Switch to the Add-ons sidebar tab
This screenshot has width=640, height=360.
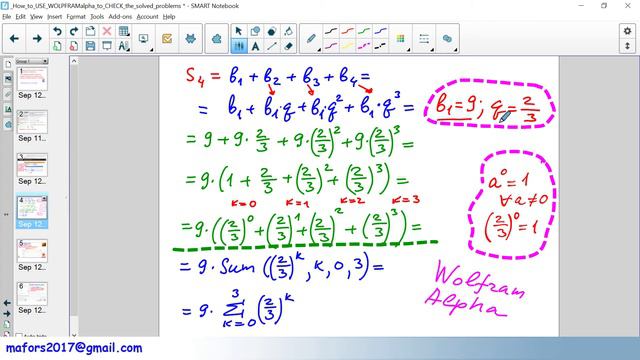point(8,124)
